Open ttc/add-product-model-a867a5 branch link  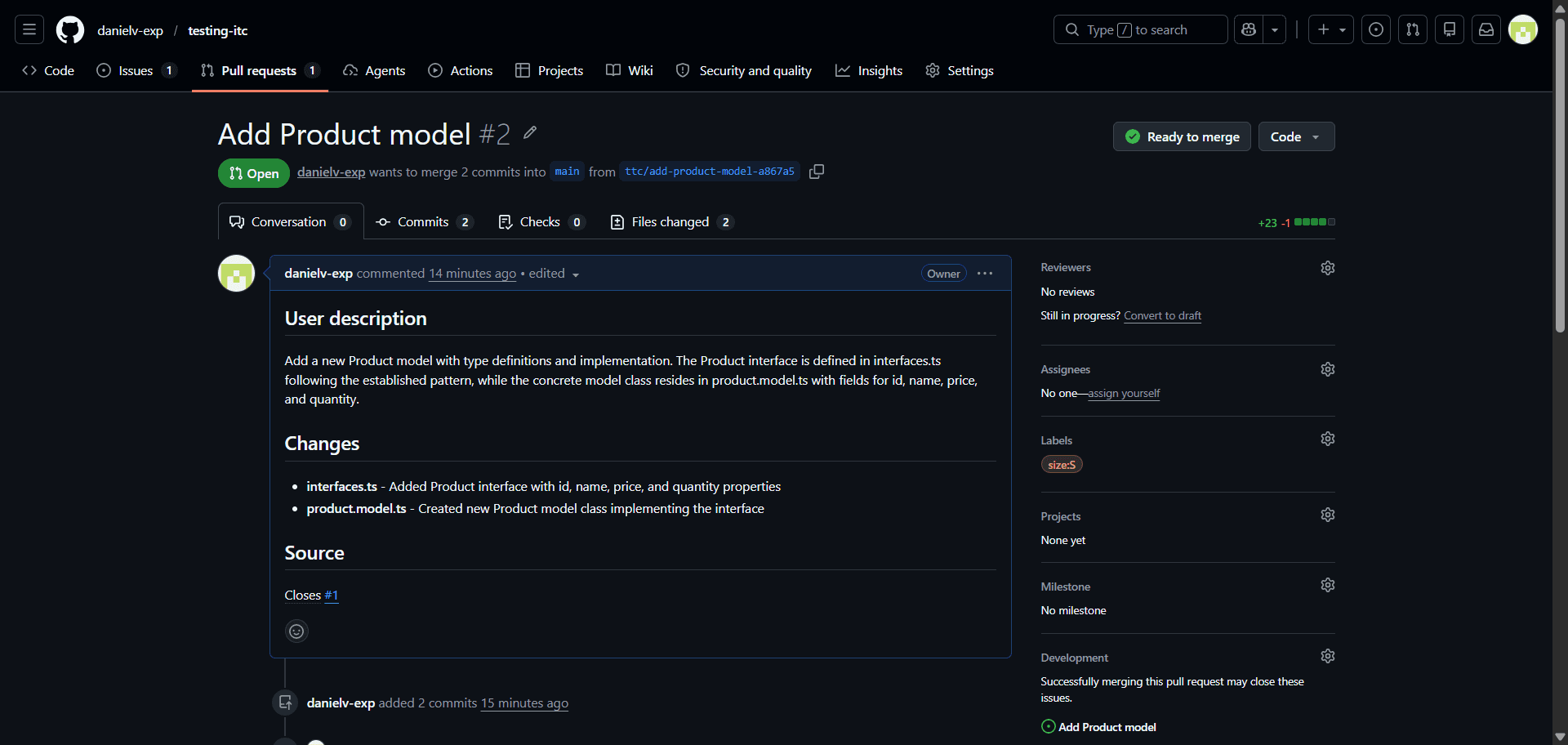(x=710, y=172)
